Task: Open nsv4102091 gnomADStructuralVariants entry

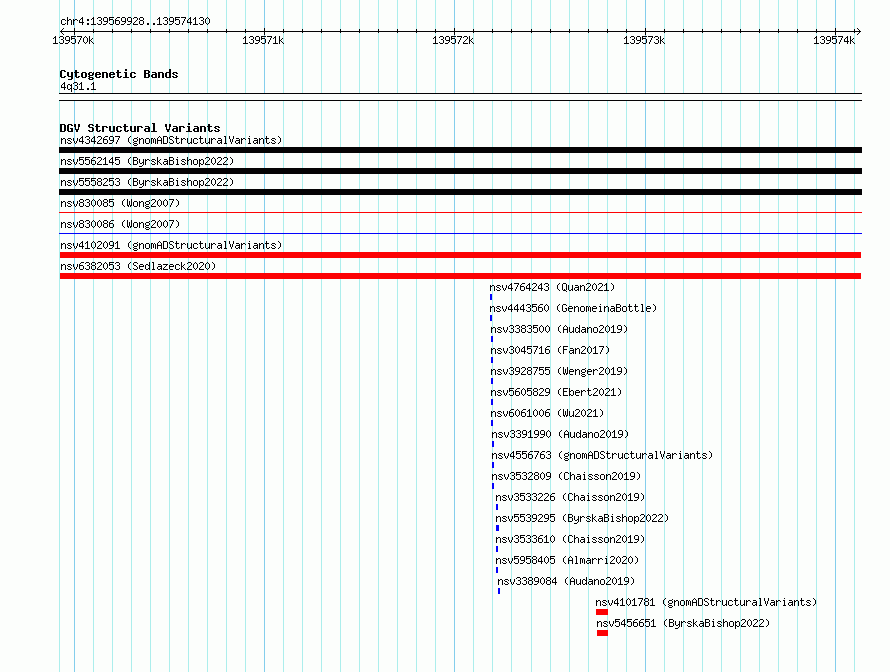Action: [x=171, y=245]
